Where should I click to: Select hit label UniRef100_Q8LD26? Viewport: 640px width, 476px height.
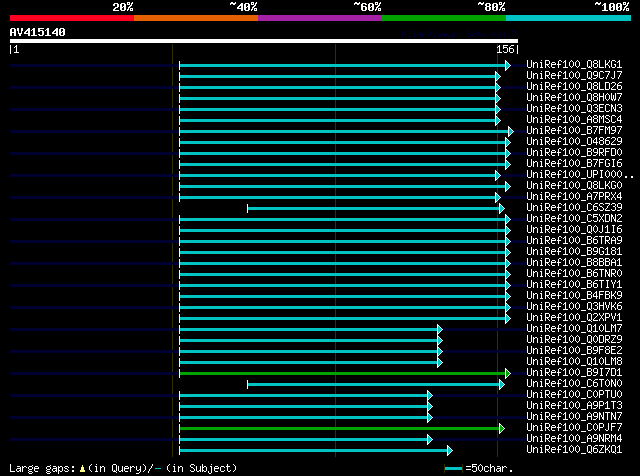click(x=574, y=87)
